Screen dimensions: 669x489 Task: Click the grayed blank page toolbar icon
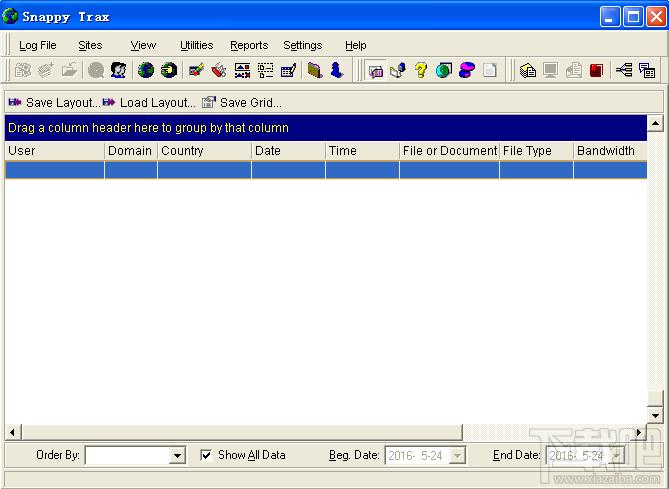click(490, 70)
